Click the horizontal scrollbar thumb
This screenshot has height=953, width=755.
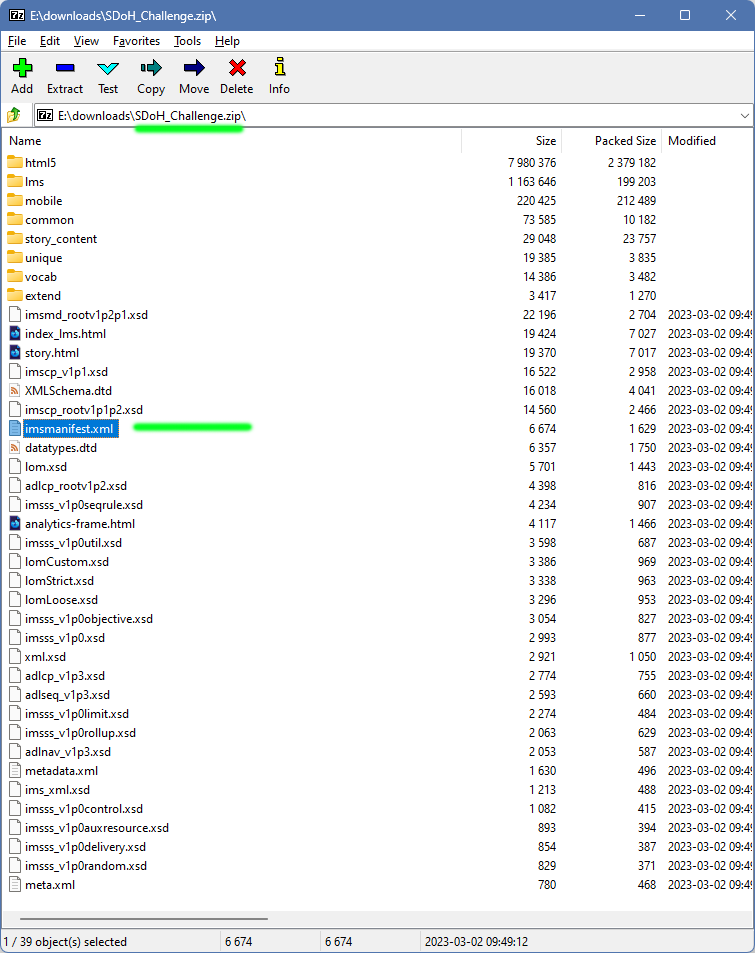coord(143,919)
